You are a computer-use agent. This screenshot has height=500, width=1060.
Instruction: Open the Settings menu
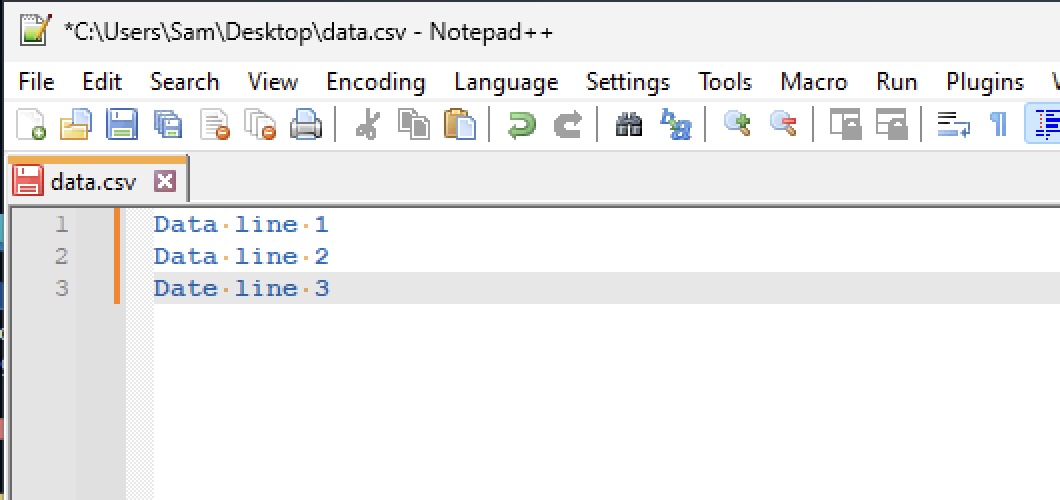(628, 82)
